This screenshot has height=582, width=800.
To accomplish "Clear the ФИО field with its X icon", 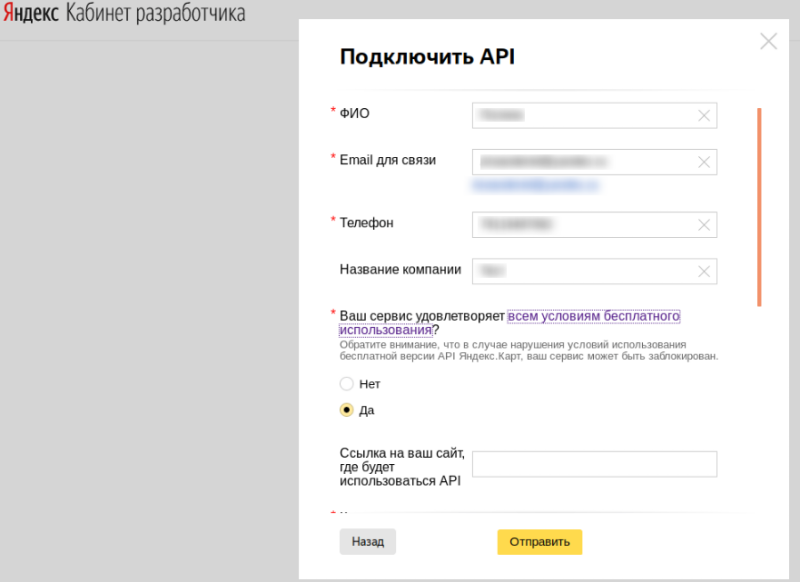I will 704,116.
